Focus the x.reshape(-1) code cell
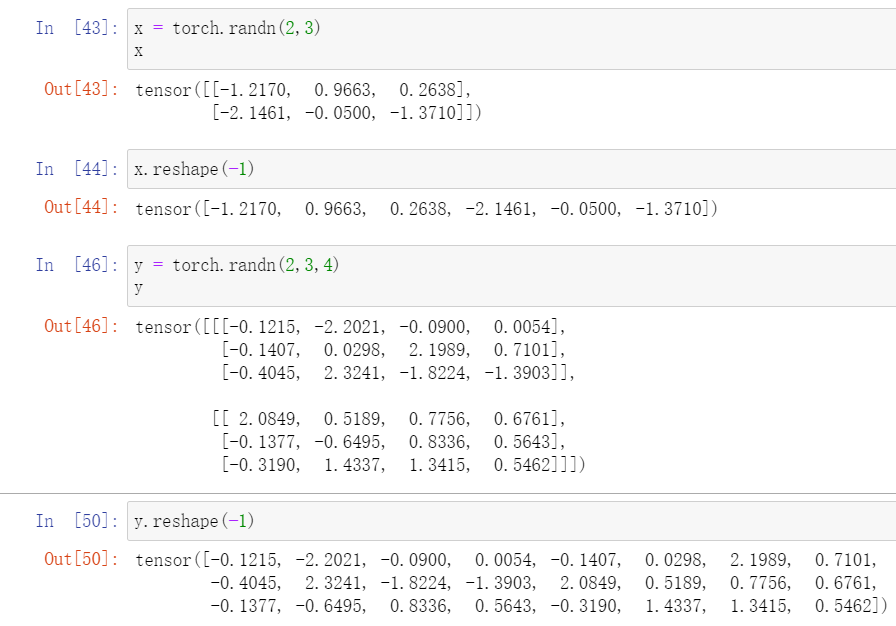Image resolution: width=896 pixels, height=626 pixels. point(500,169)
